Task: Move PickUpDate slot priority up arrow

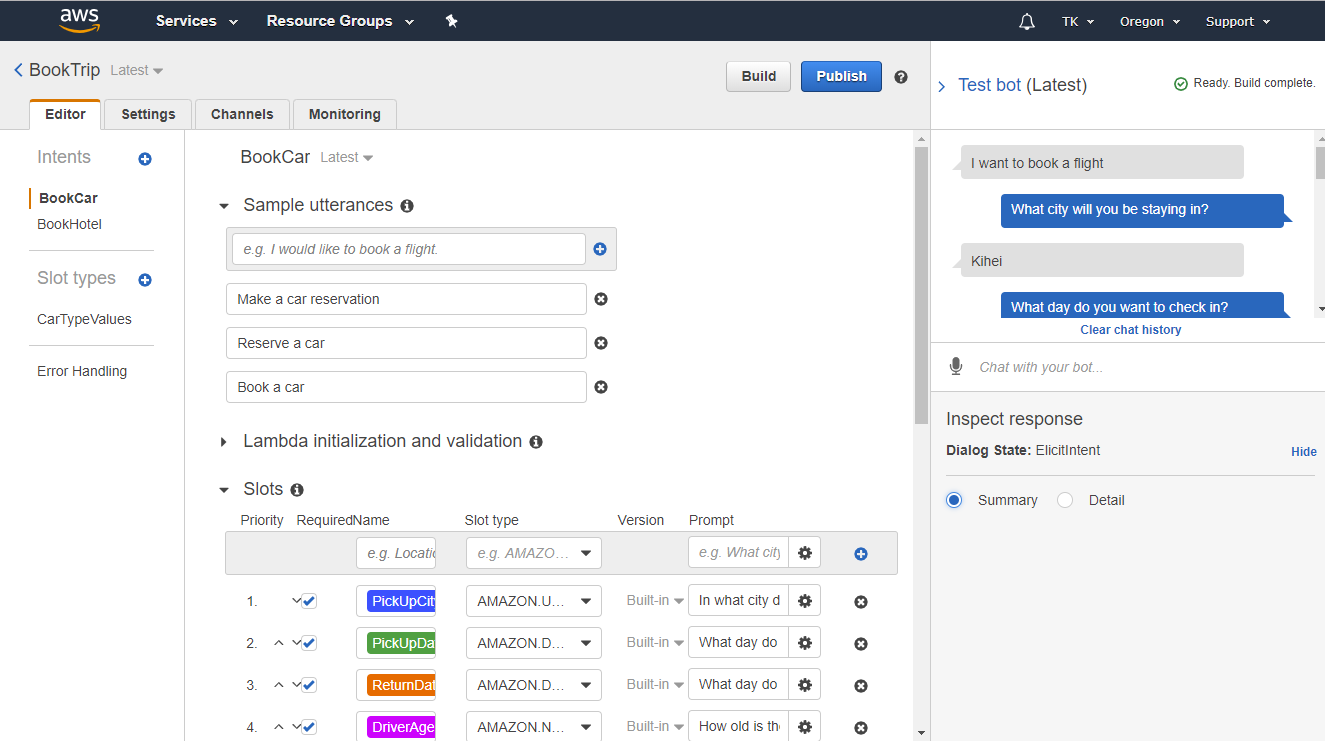Action: coord(279,643)
